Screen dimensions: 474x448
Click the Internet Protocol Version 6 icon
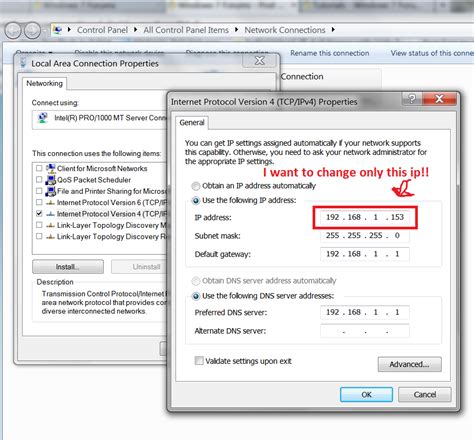[51, 203]
